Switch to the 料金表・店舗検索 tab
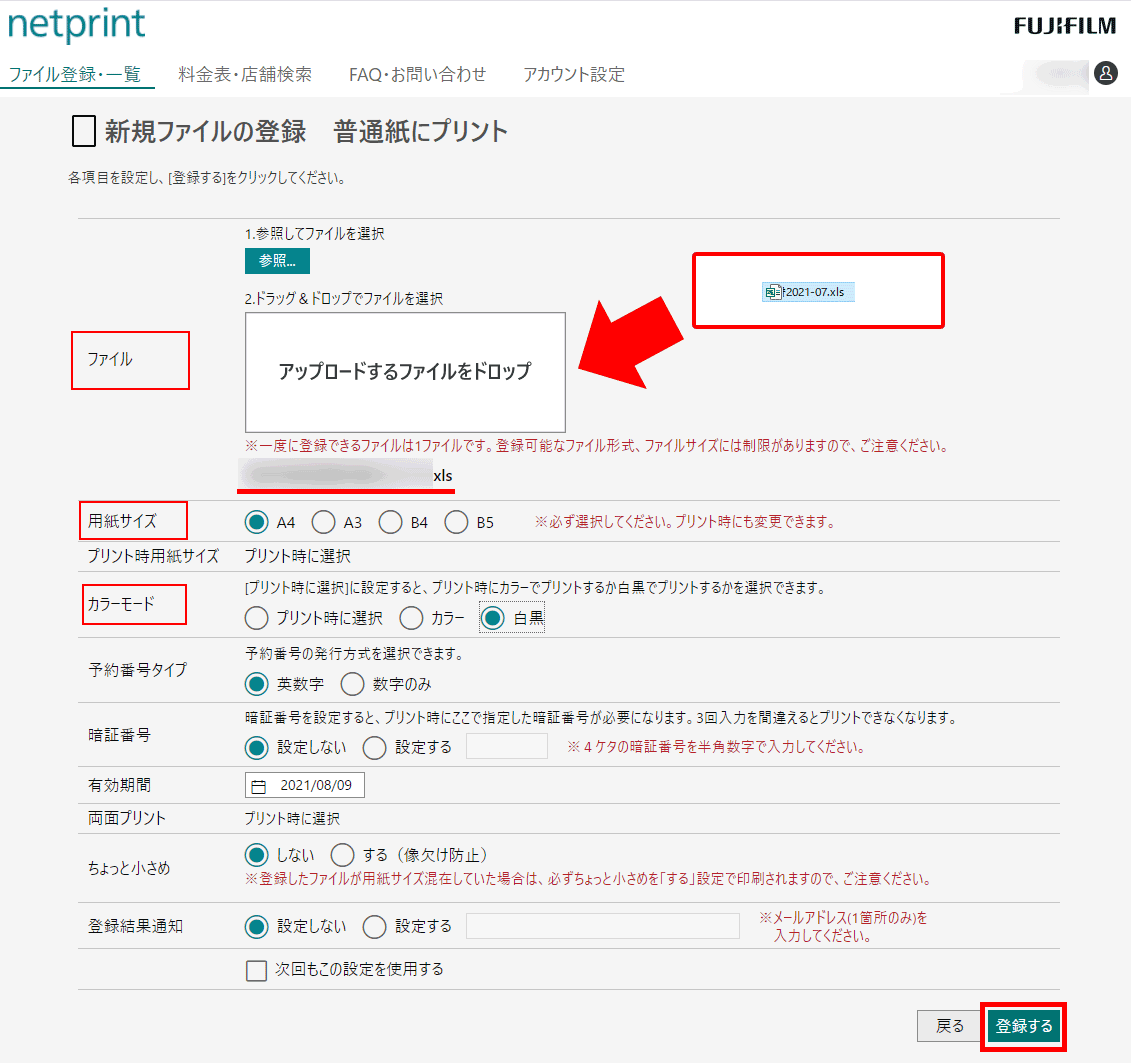1131x1063 pixels. [x=245, y=74]
